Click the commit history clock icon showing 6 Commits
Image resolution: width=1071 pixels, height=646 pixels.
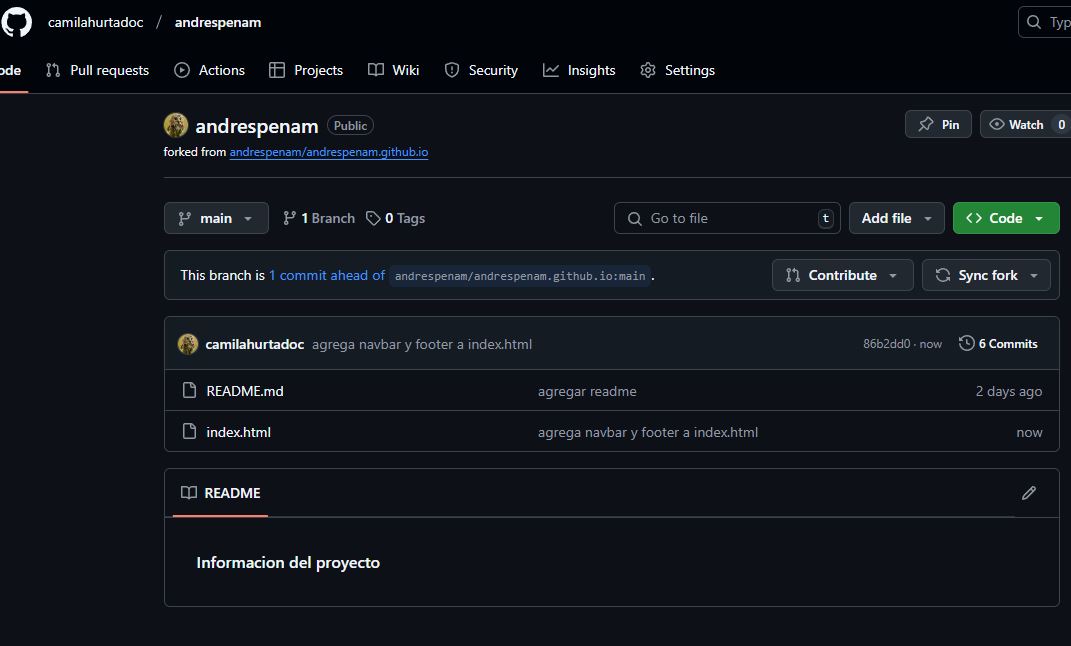point(965,343)
